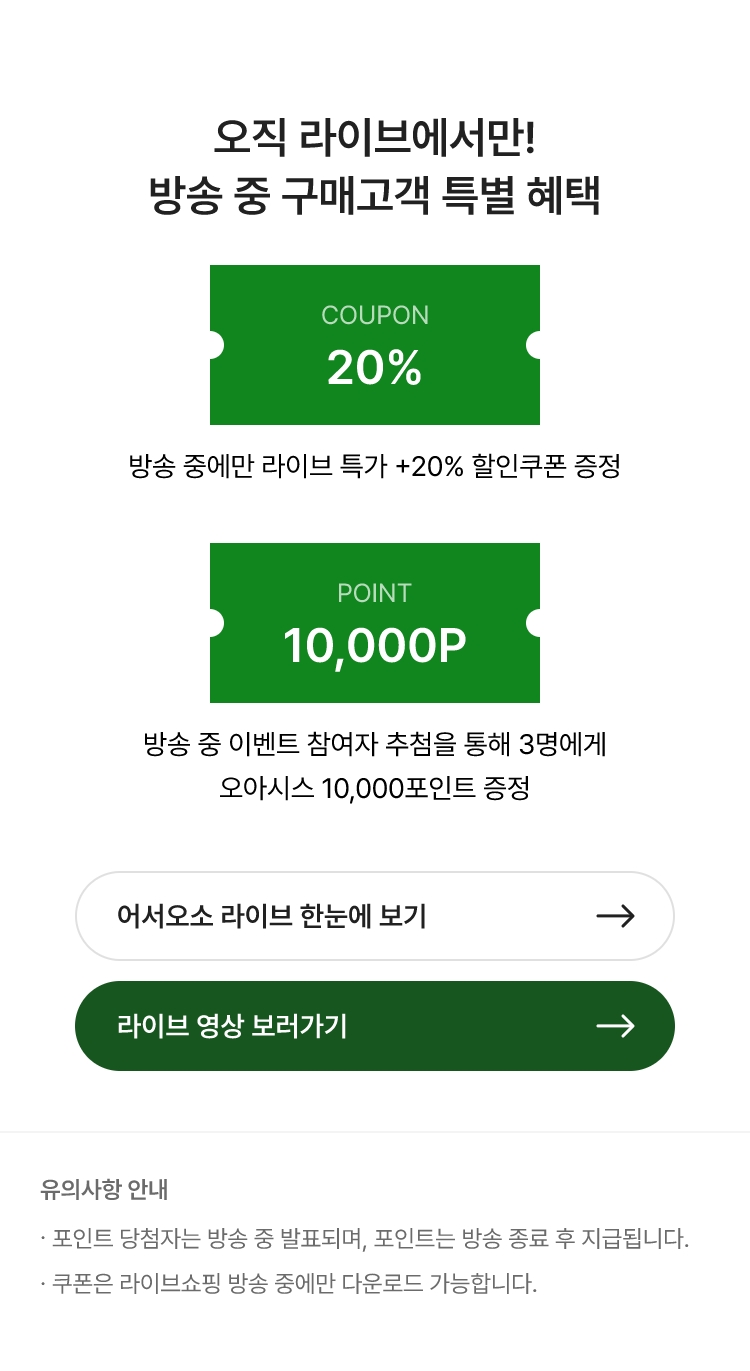Click the 오직 라이브에서만! headline
Image resolution: width=750 pixels, height=1371 pixels.
[375, 137]
